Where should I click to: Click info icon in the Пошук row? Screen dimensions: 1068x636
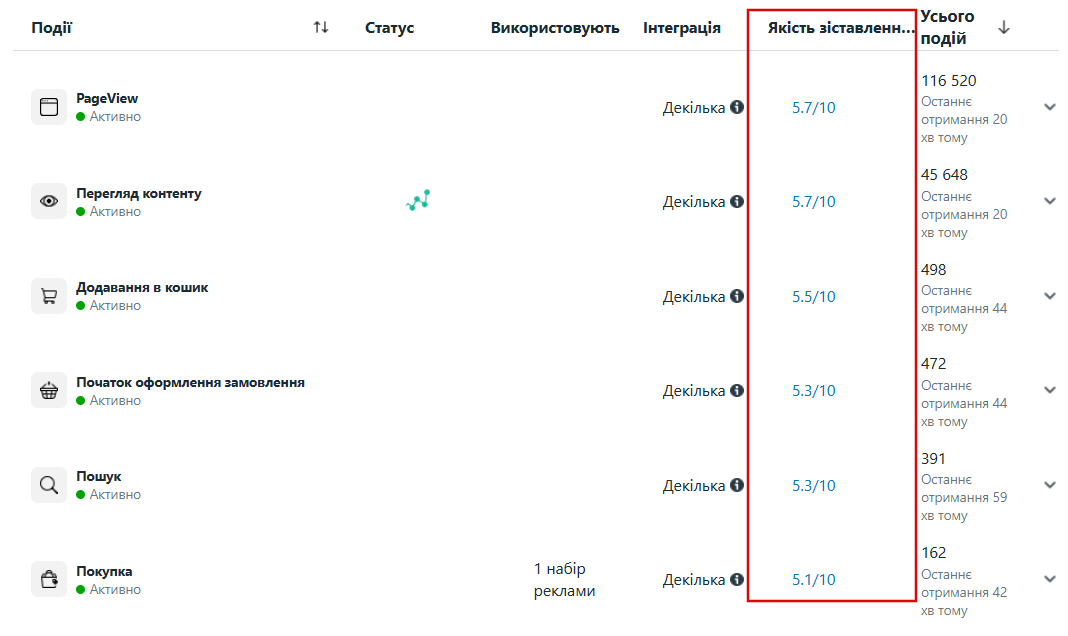click(737, 485)
